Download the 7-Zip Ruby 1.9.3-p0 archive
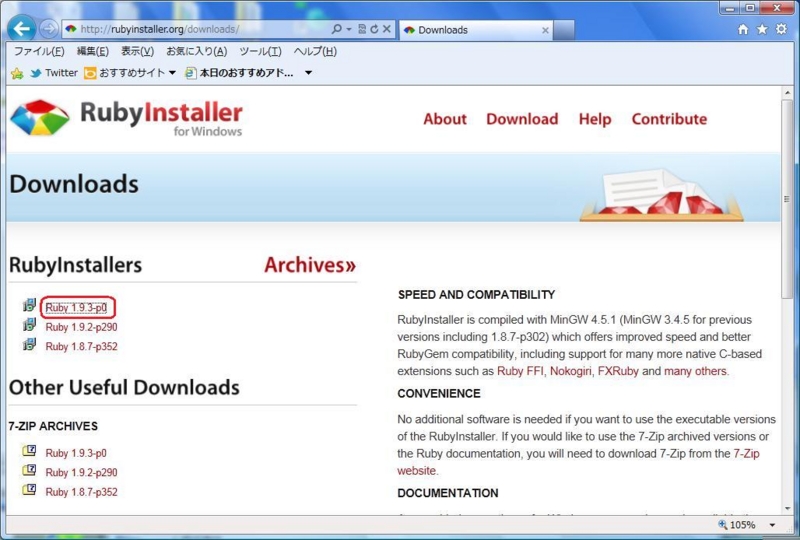This screenshot has width=800, height=540. click(76, 453)
